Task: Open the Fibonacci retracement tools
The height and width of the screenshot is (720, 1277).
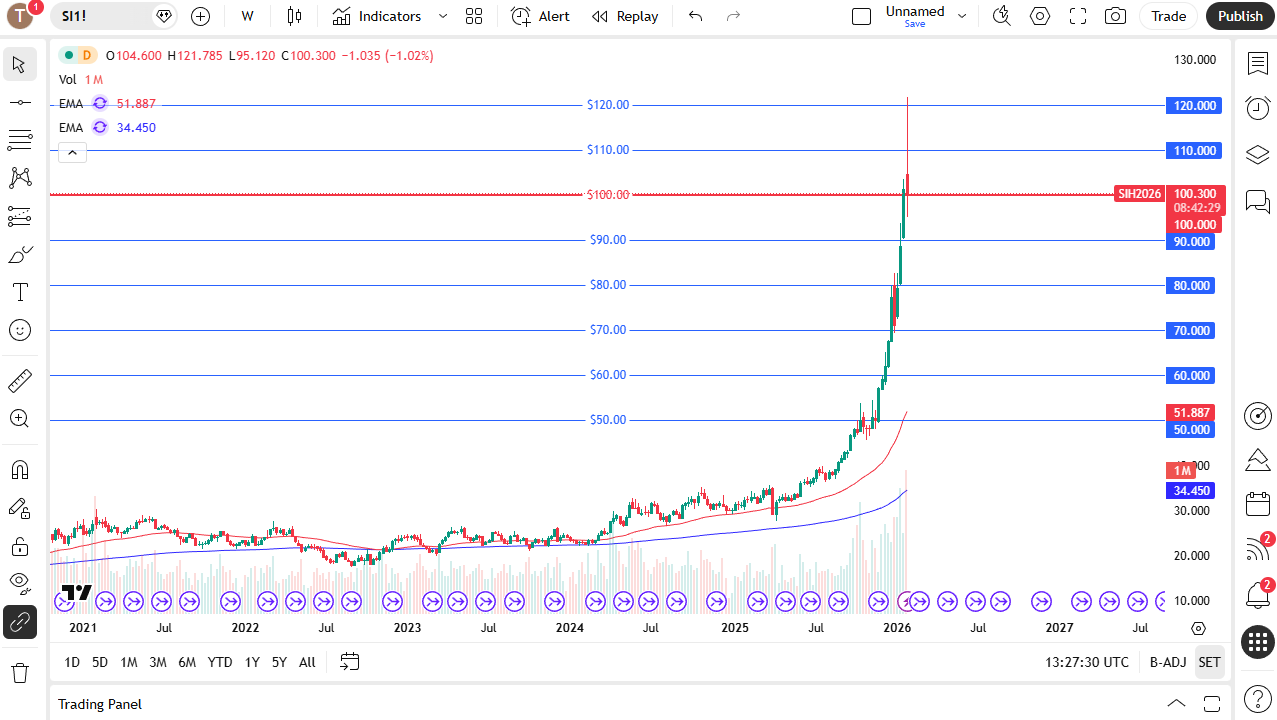Action: click(x=19, y=140)
